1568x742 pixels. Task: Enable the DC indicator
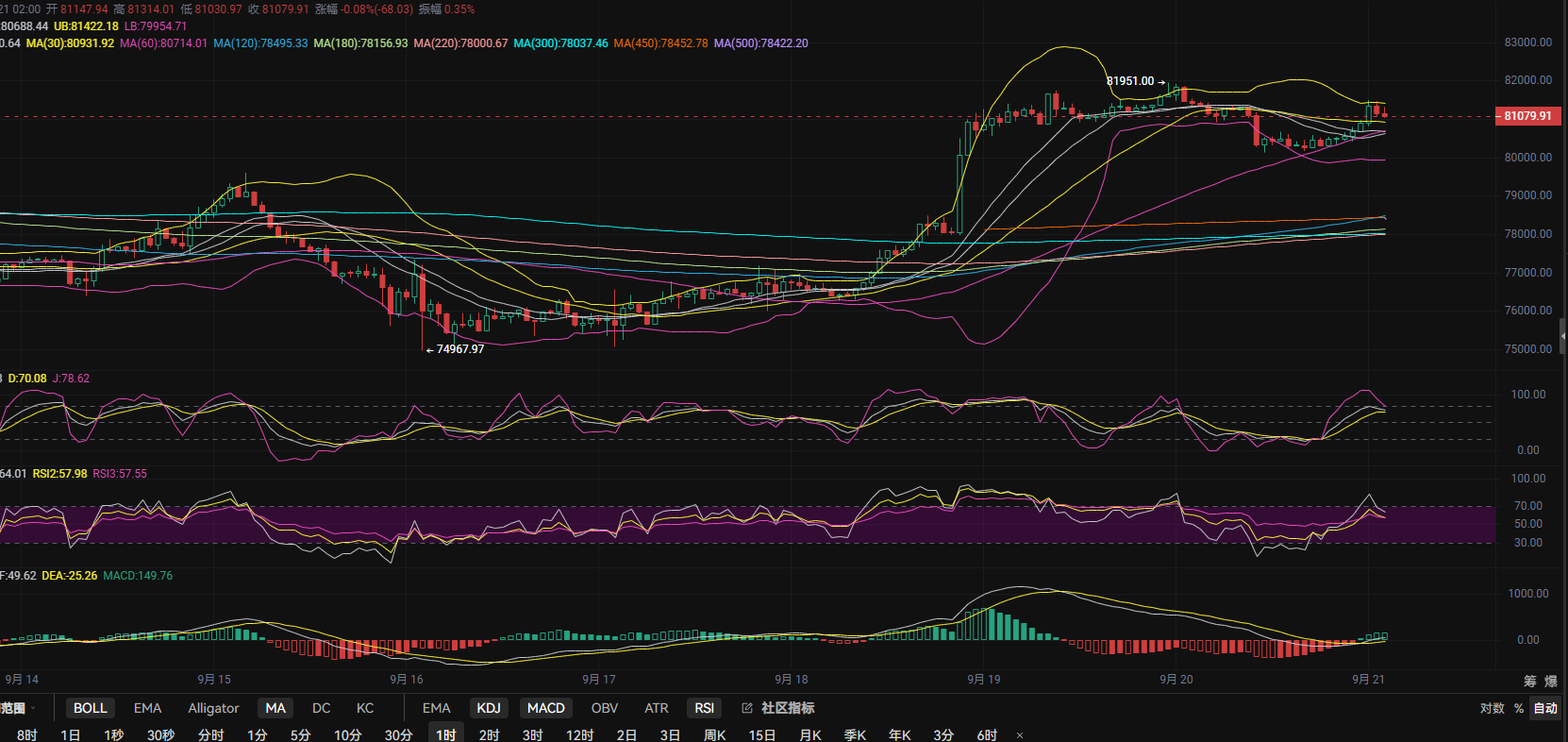(x=321, y=708)
